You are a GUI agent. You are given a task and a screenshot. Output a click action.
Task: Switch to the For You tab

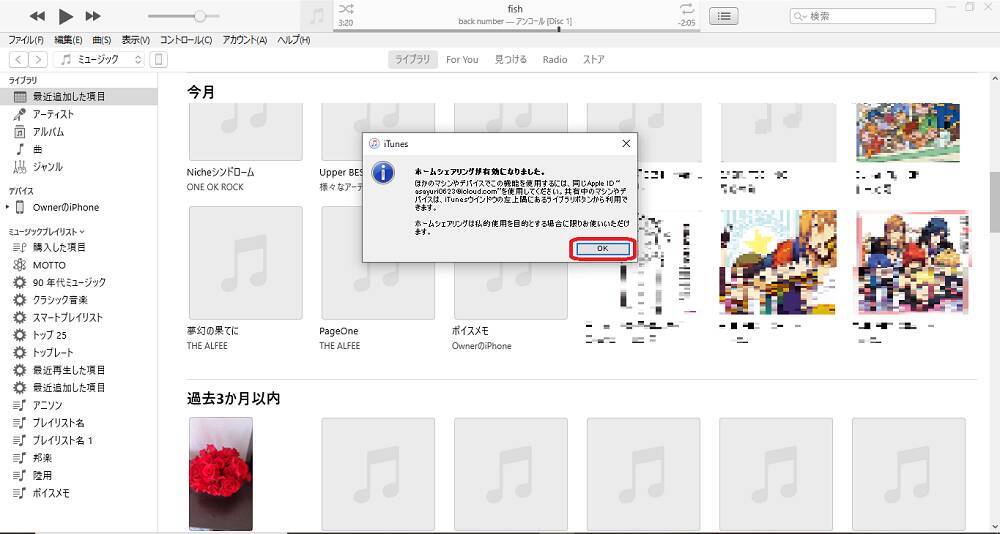click(462, 59)
